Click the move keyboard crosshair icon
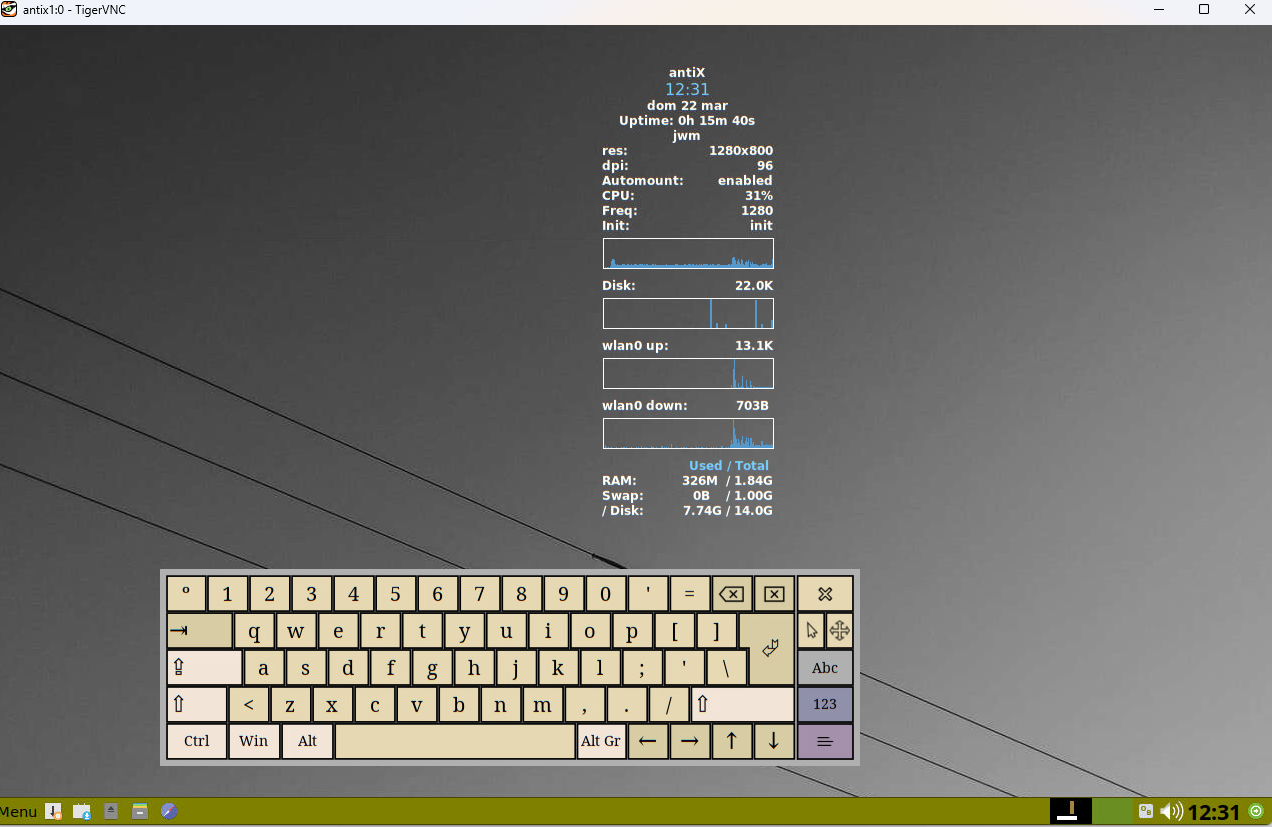 pyautogui.click(x=840, y=631)
